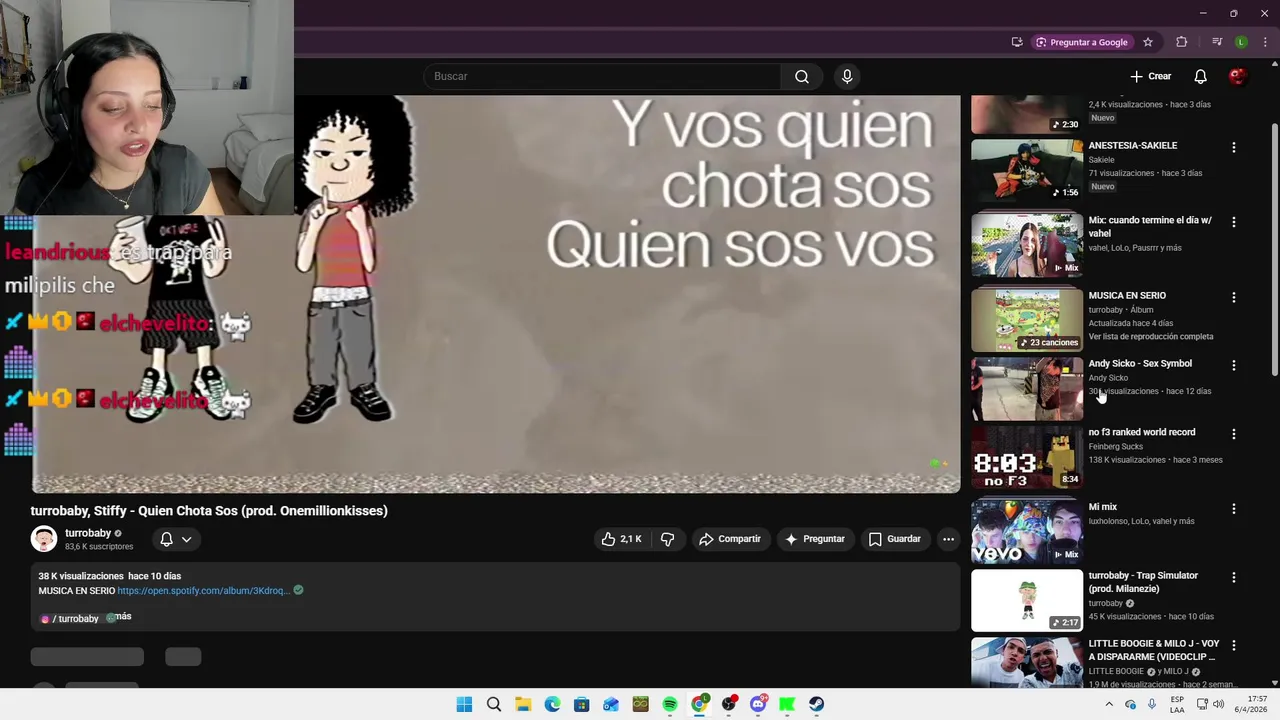Open options for LITTLE BOOGIE & MILO J
1280x720 pixels.
click(x=1233, y=646)
